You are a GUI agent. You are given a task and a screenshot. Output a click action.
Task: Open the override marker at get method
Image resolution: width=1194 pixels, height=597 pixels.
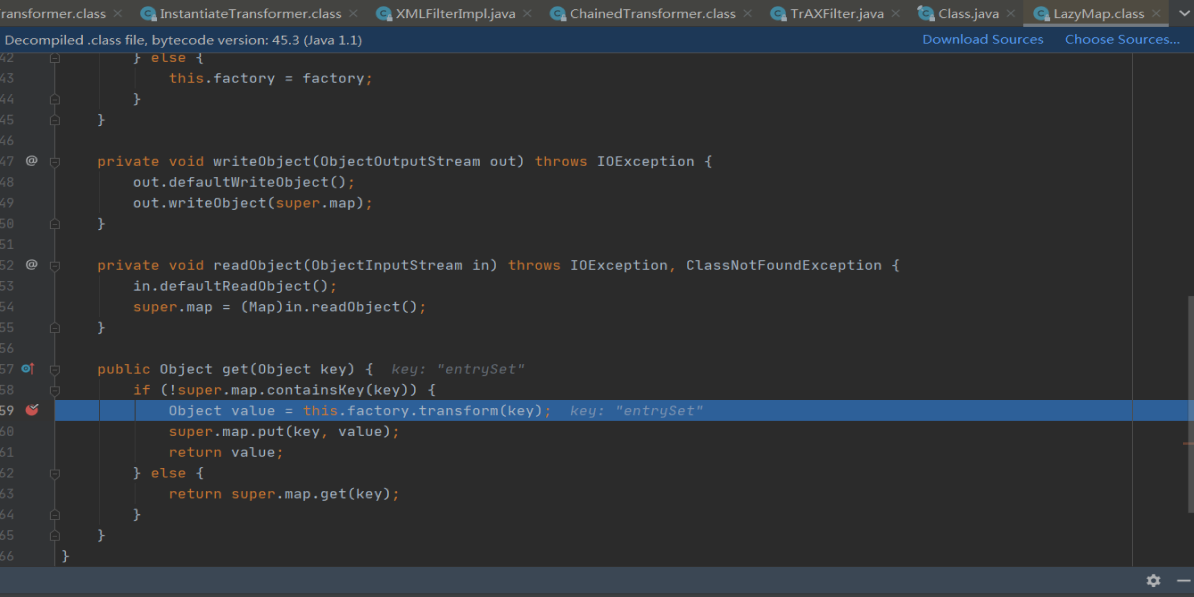[28, 369]
